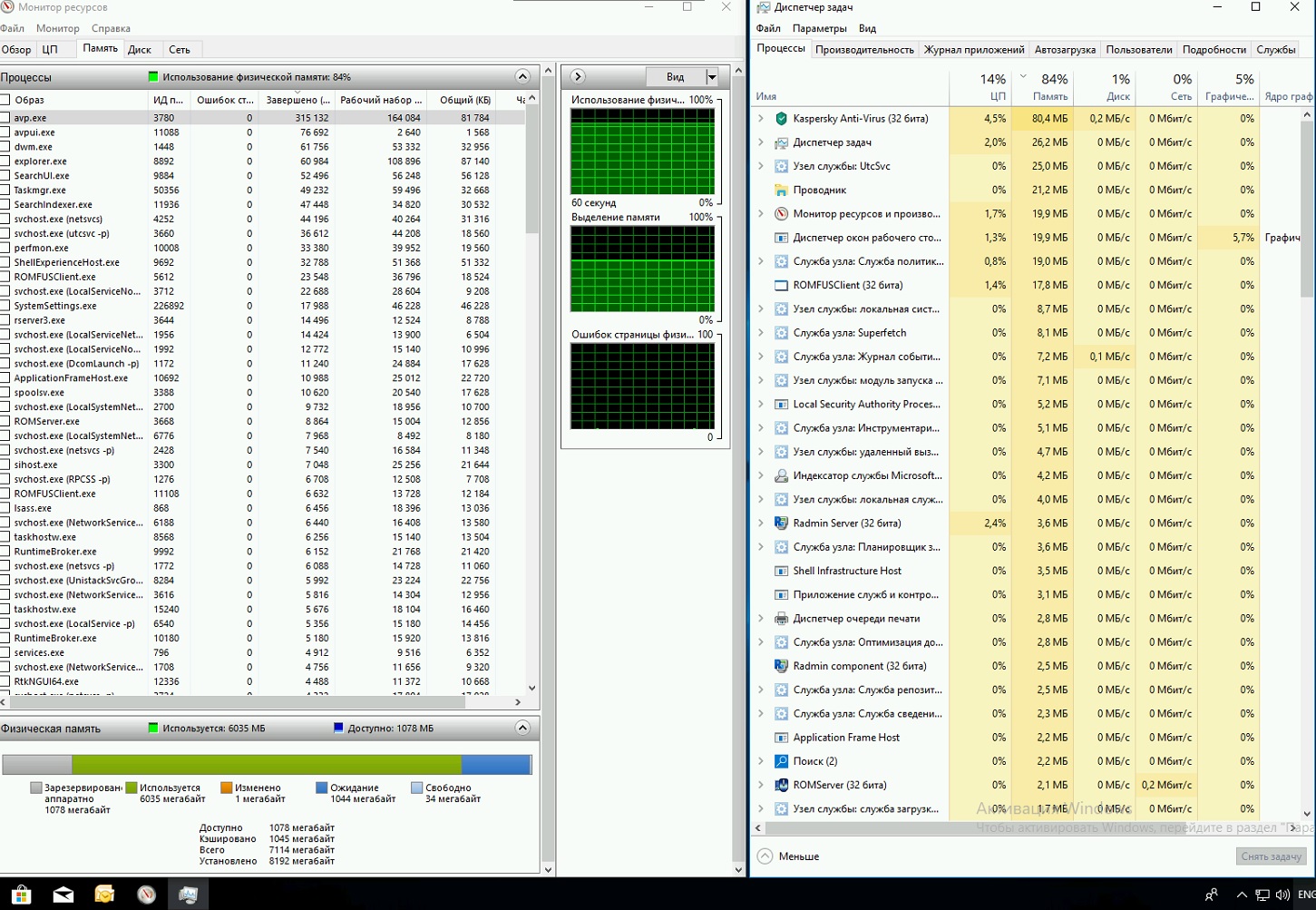Click the ROMFUSClient (32 бита) icon

pyautogui.click(x=781, y=285)
